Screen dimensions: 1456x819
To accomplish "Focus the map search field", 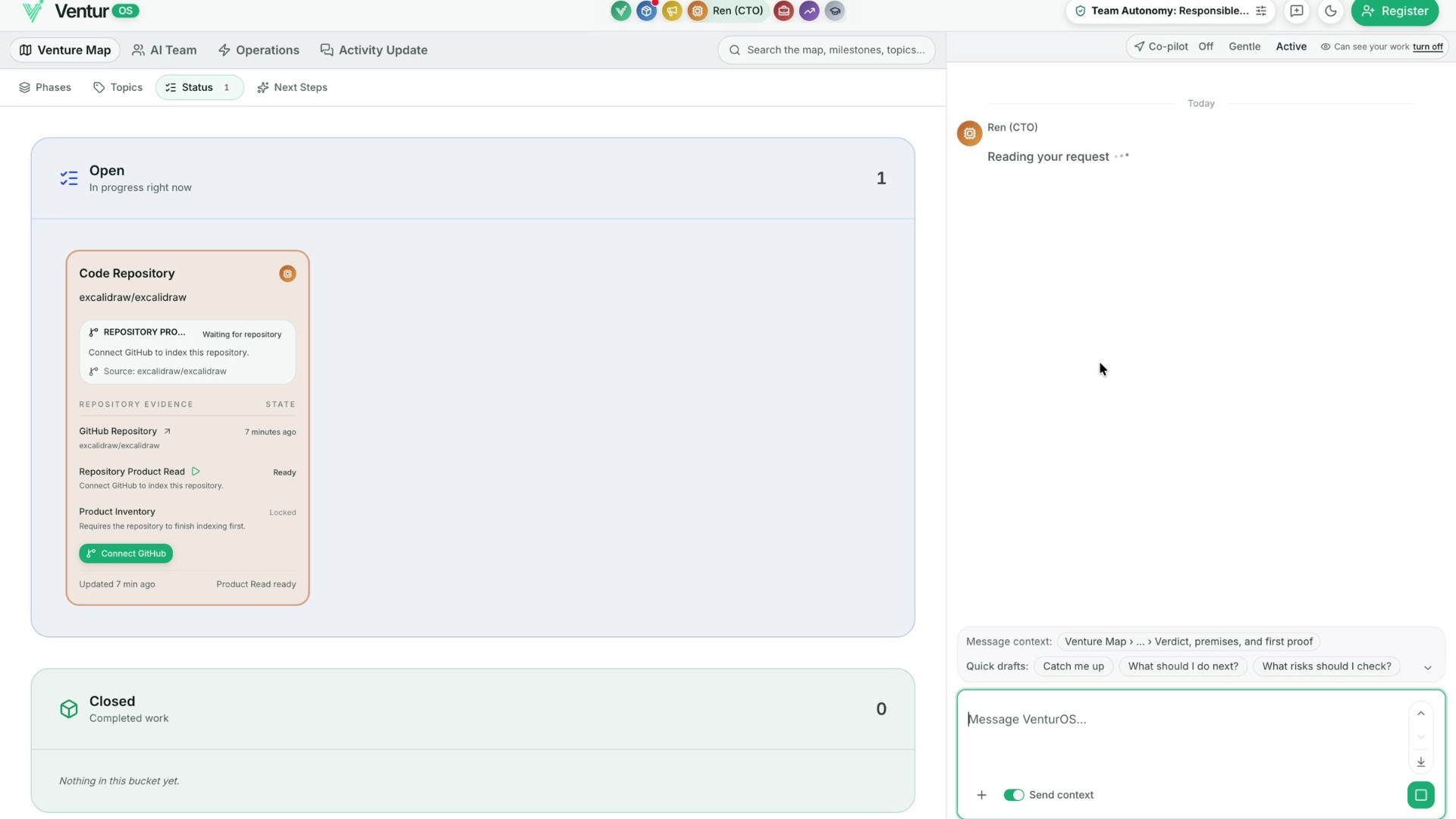I will point(827,50).
